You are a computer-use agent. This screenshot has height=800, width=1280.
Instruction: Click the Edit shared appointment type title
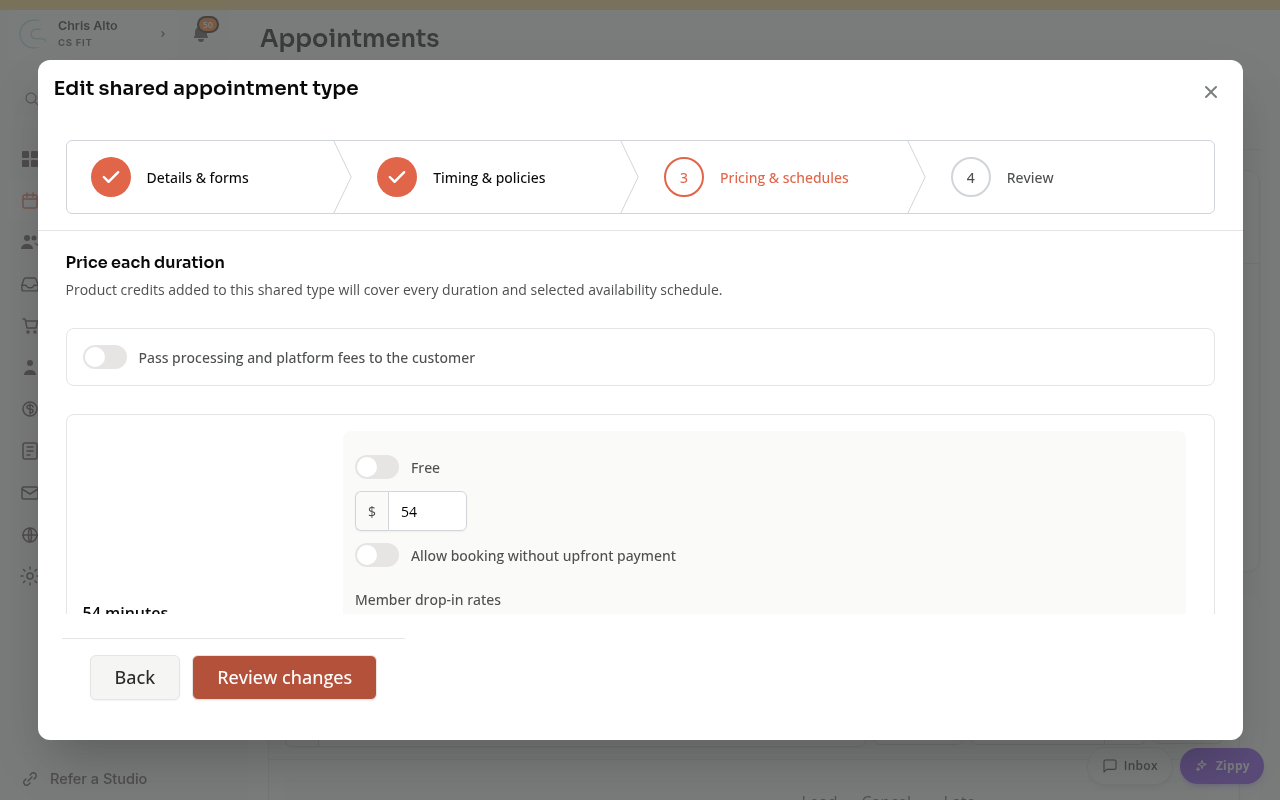point(206,88)
